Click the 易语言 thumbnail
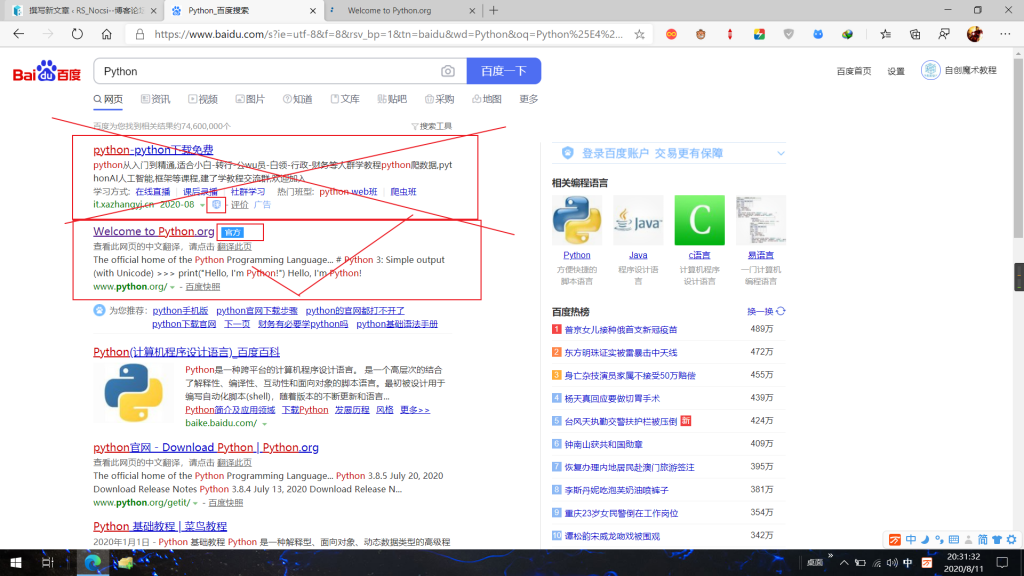This screenshot has height=576, width=1024. [761, 220]
